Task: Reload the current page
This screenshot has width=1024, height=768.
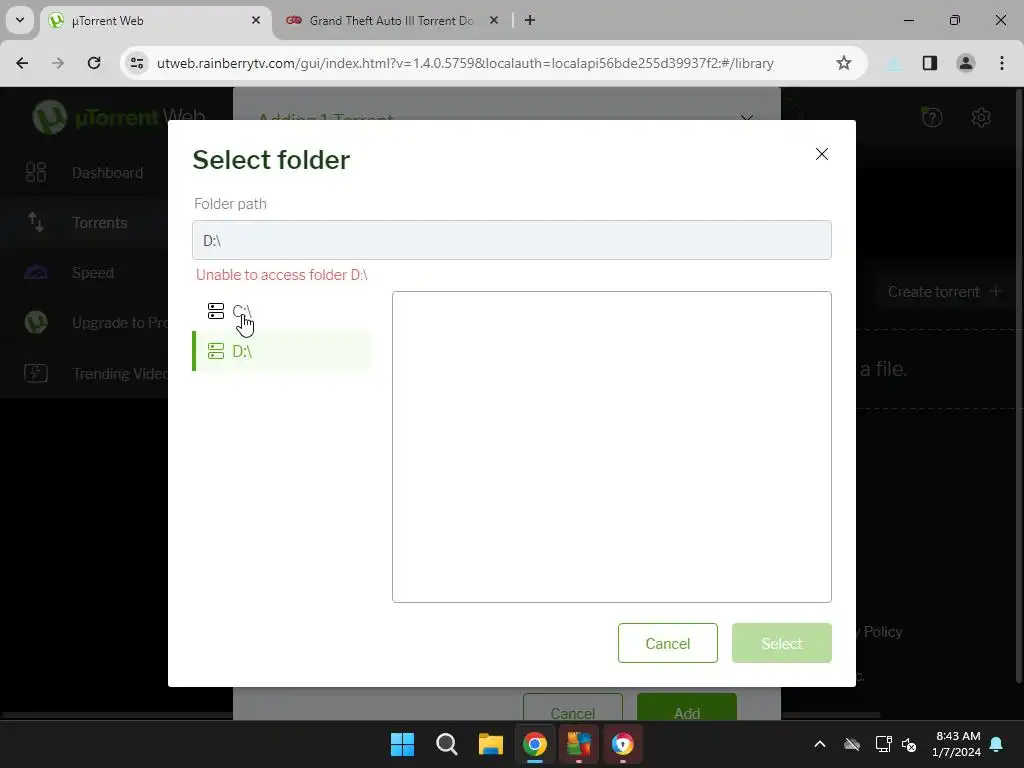Action: pos(94,63)
